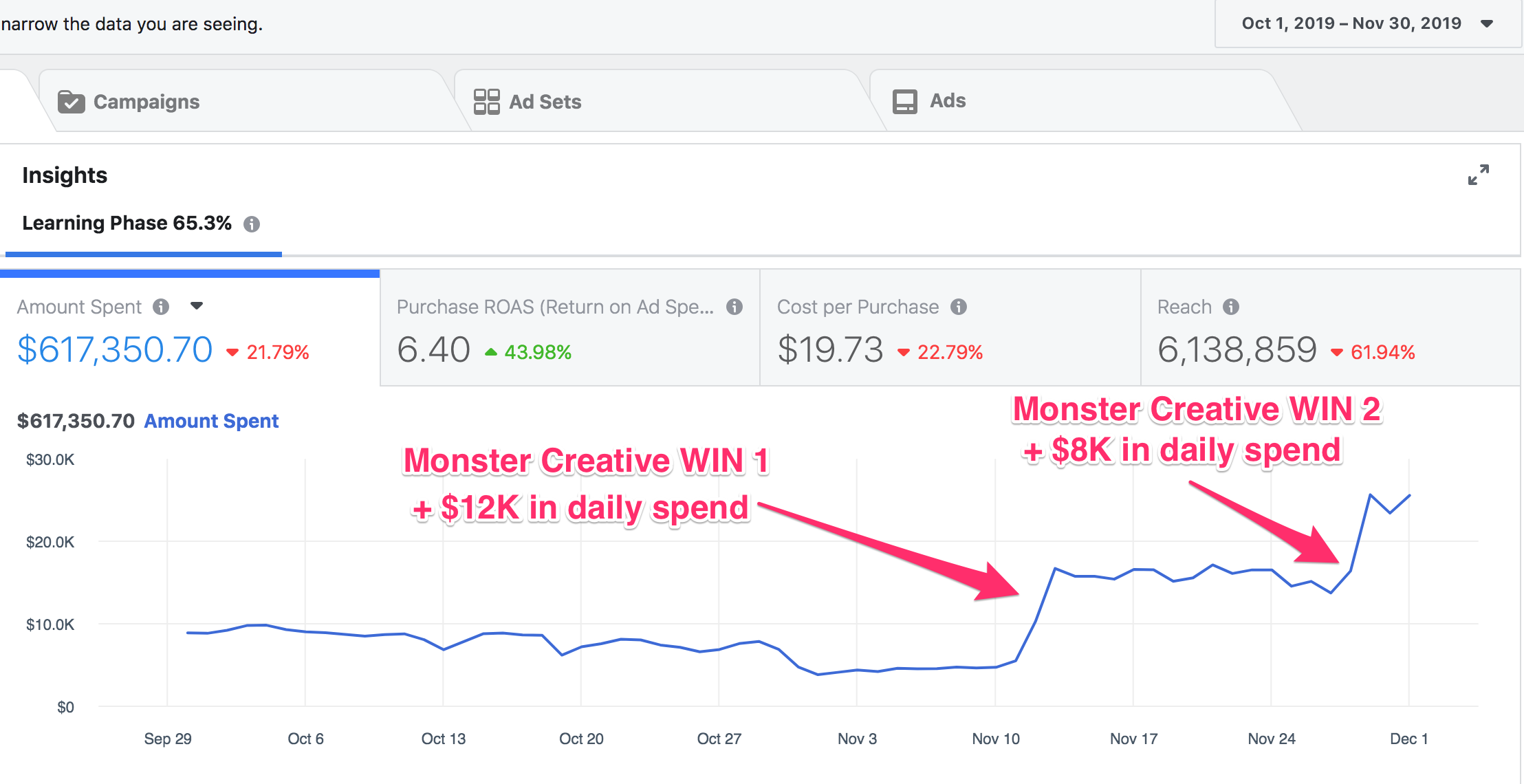Image resolution: width=1524 pixels, height=784 pixels.
Task: Click Cost per Purchase info icon
Action: (x=959, y=307)
